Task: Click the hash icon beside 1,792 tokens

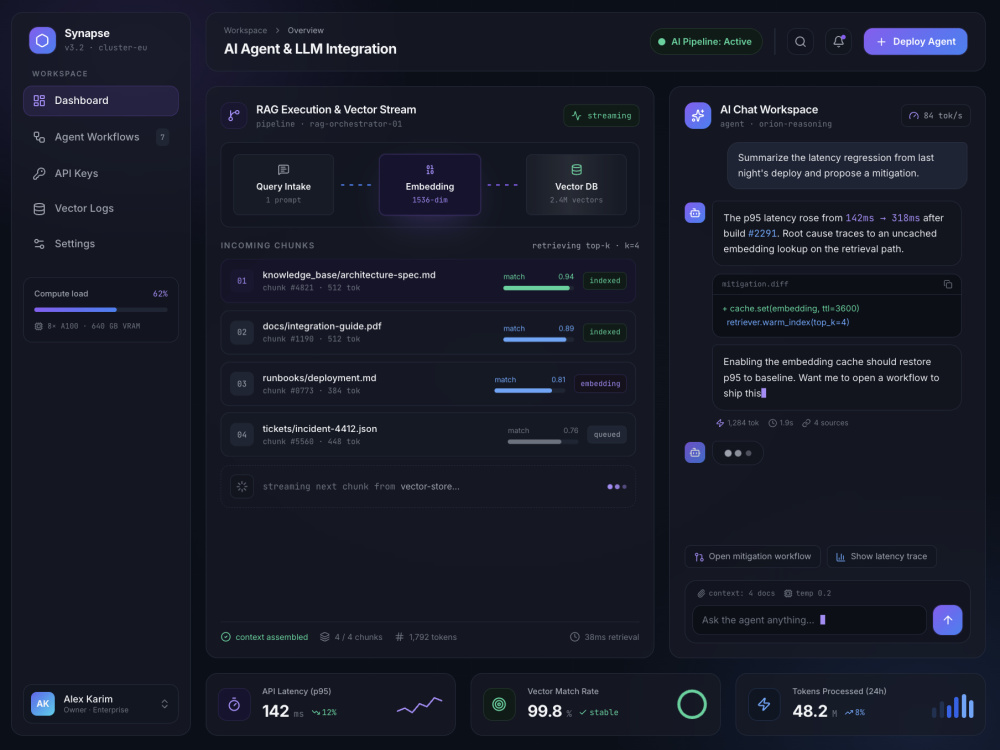Action: (x=399, y=637)
